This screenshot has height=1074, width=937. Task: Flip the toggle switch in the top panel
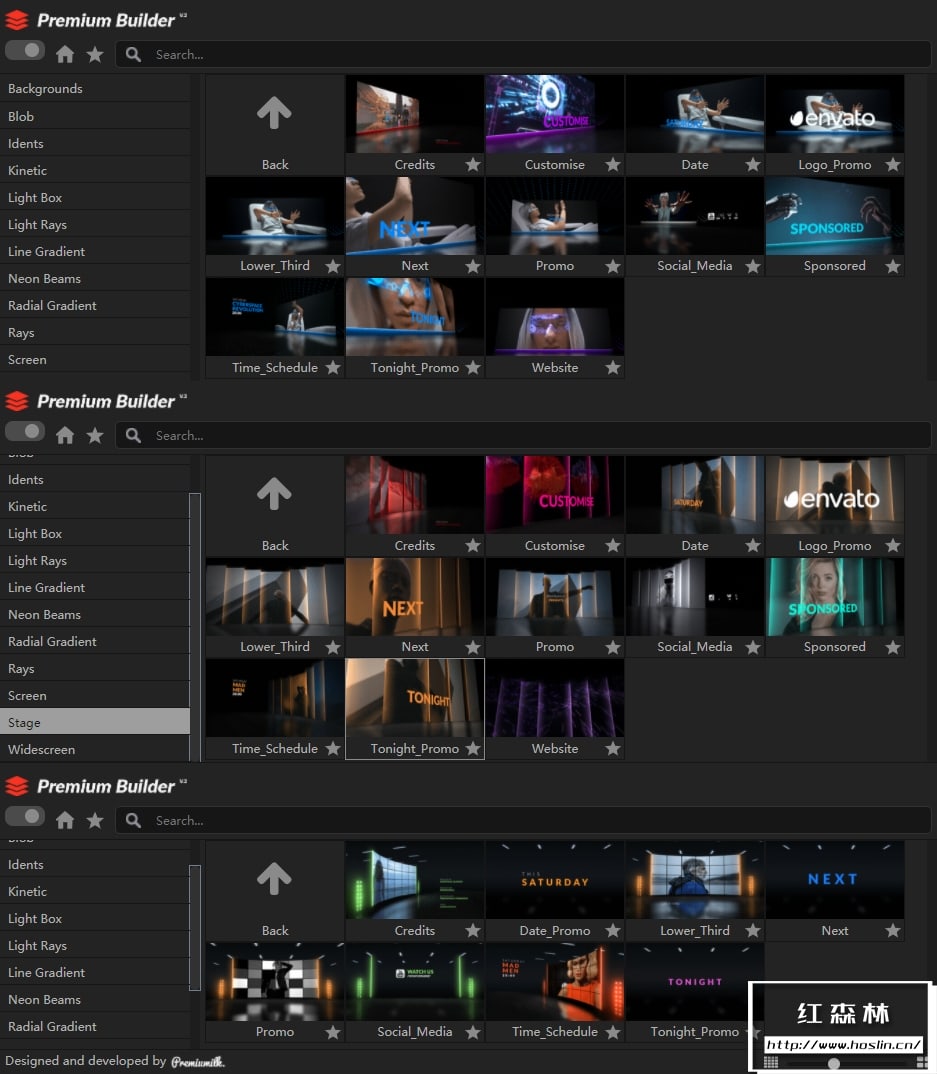(x=25, y=50)
